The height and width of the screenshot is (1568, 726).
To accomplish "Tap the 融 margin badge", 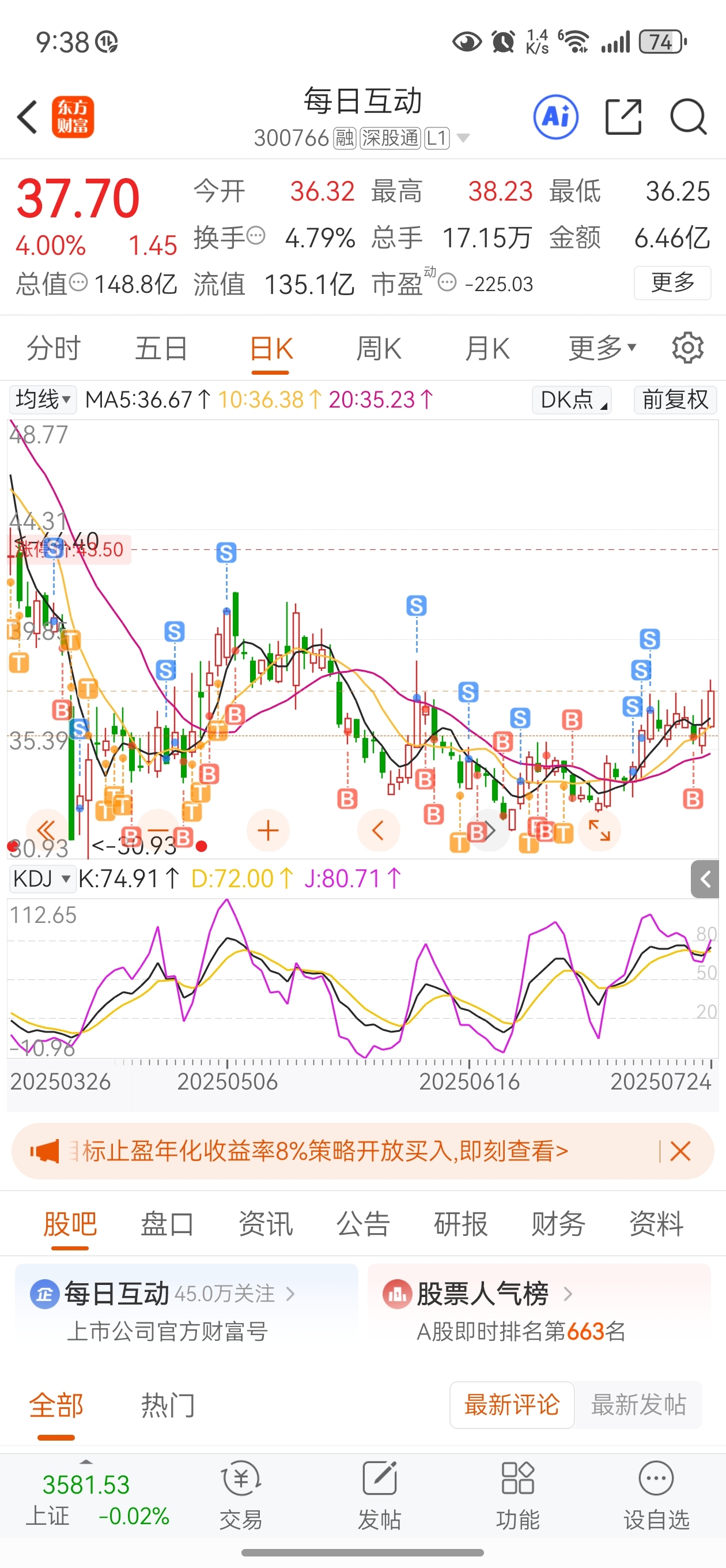I will [x=345, y=138].
